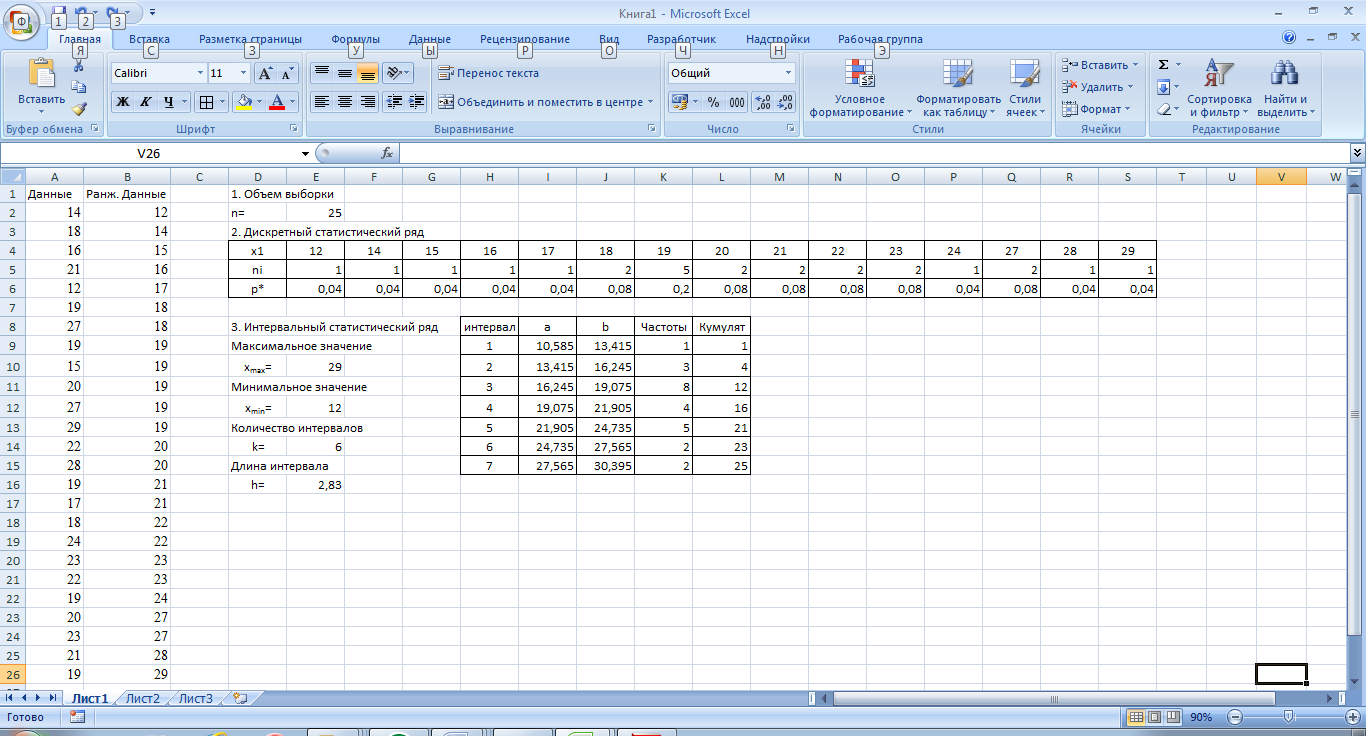Switch to Page Break Preview in status bar
The width and height of the screenshot is (1366, 736).
(1171, 717)
